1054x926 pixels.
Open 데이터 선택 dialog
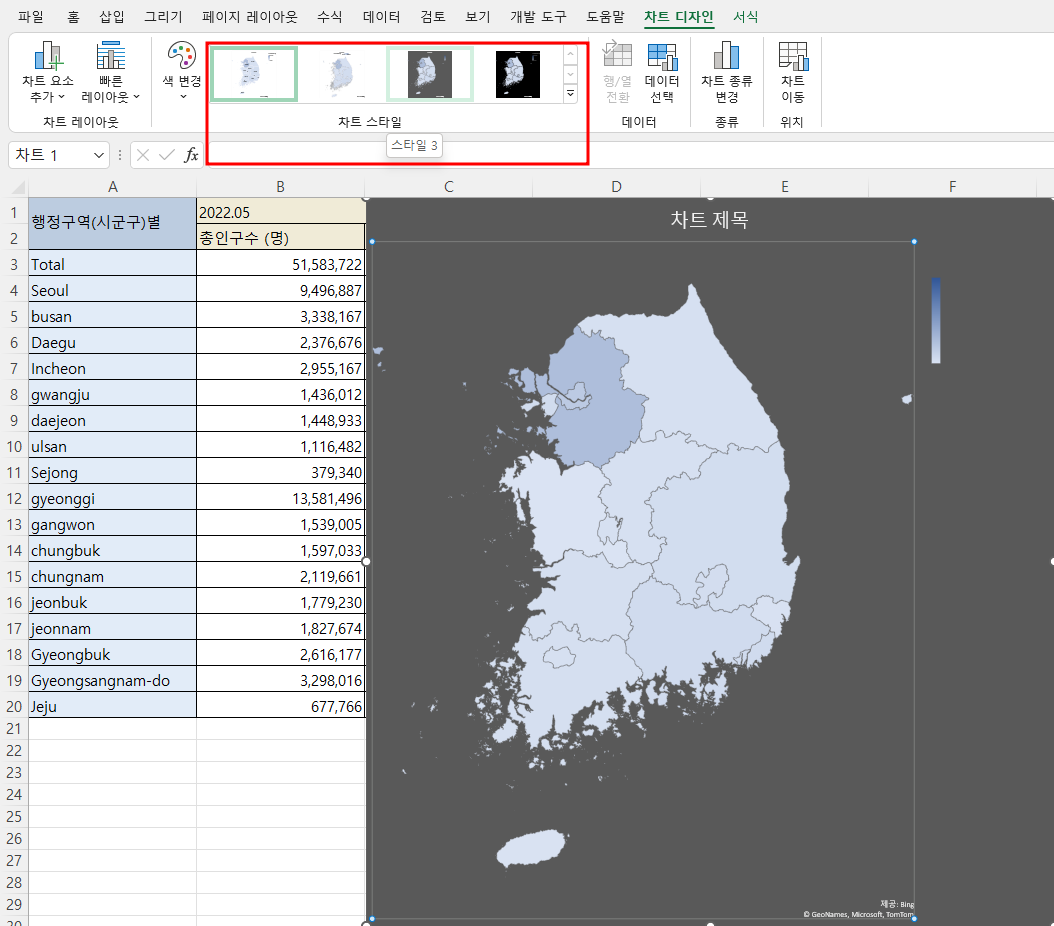click(661, 72)
